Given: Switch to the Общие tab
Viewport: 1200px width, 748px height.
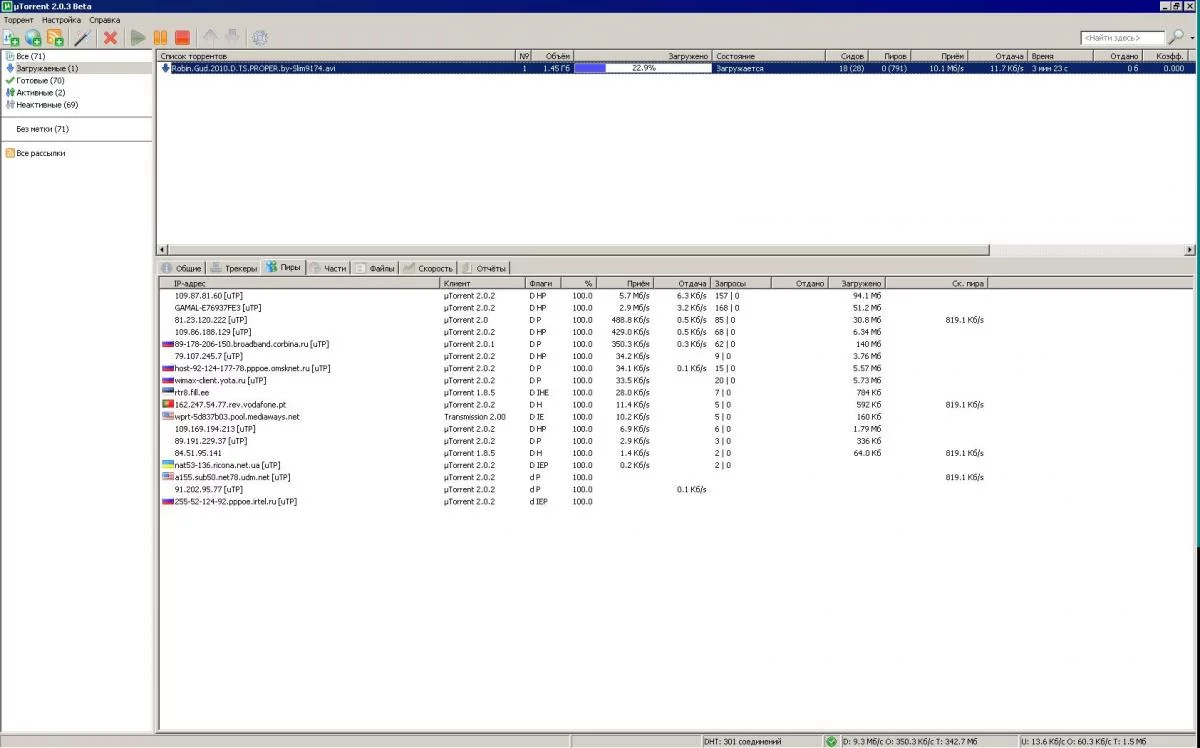Looking at the screenshot, I should (x=182, y=268).
